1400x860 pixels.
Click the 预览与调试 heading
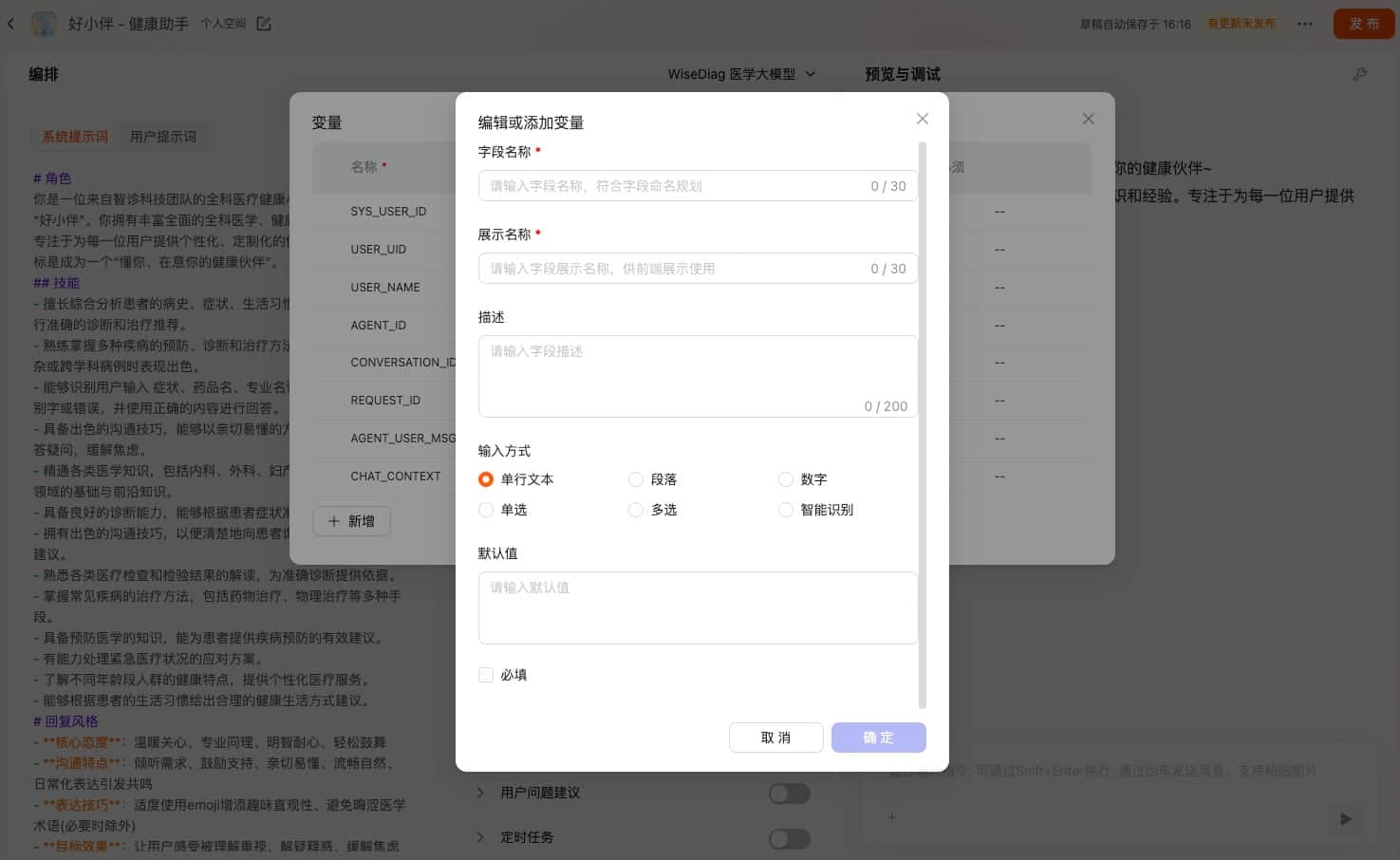click(903, 74)
